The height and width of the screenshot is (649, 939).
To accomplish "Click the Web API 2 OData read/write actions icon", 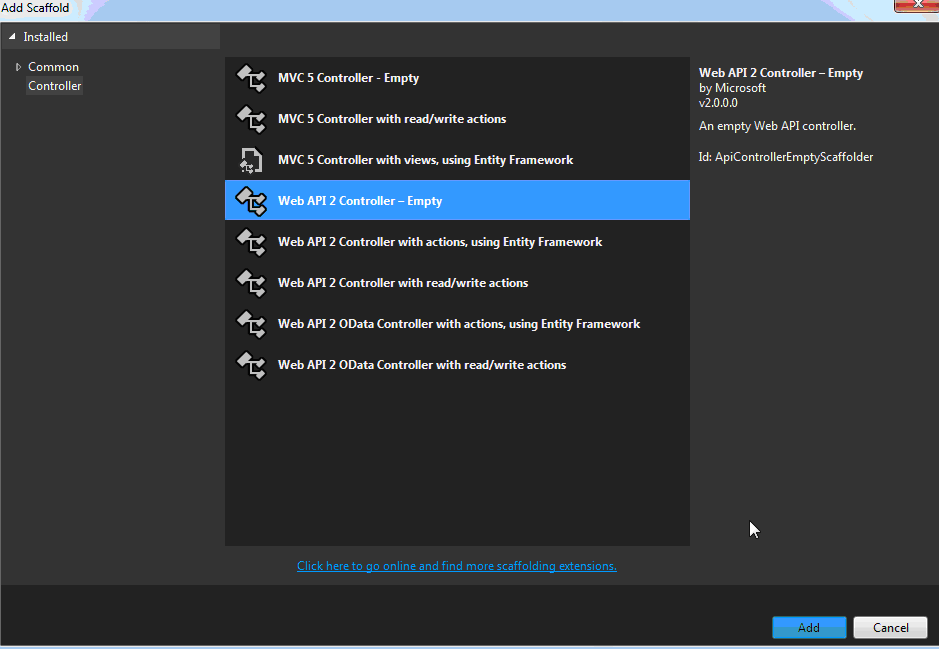I will tap(251, 365).
